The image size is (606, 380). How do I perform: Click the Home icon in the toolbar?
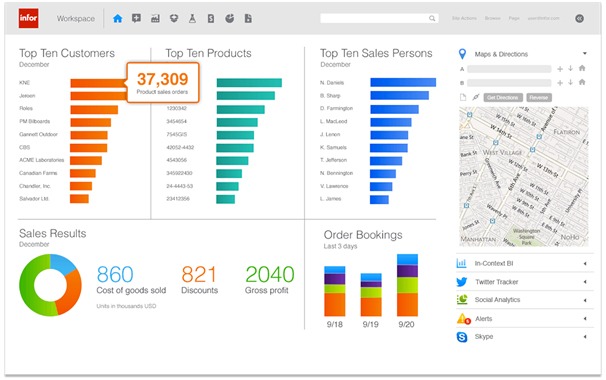117,18
